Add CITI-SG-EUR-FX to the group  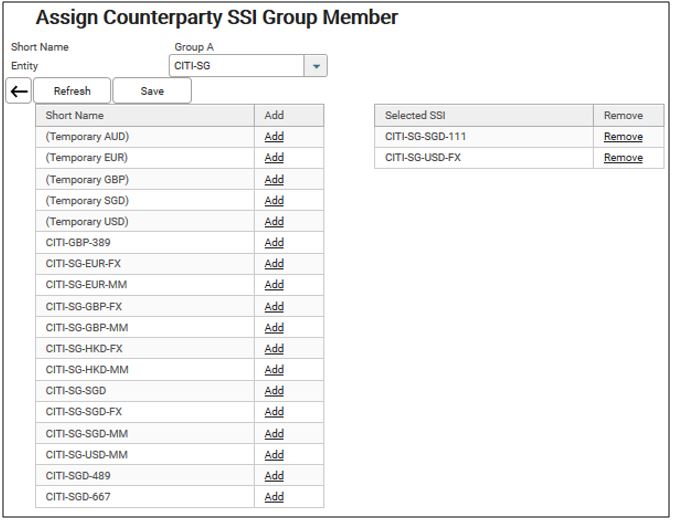(274, 264)
